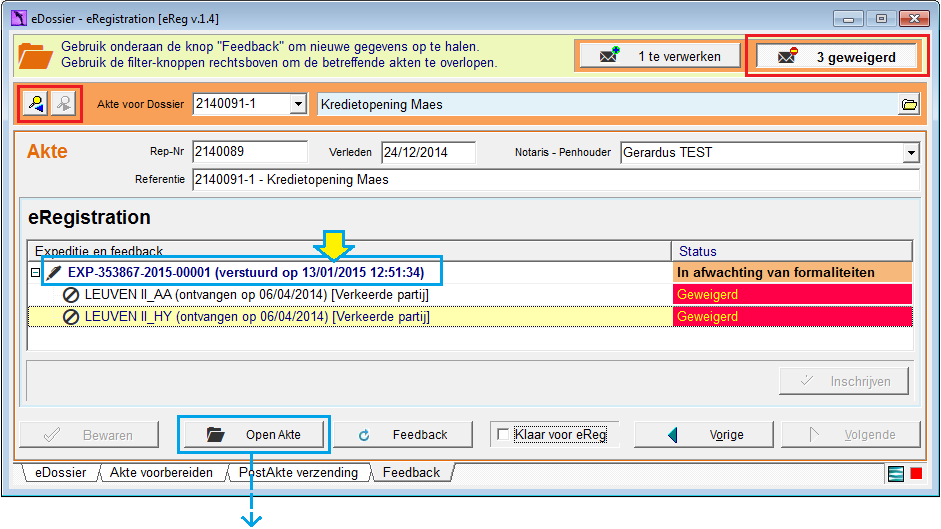Click the red square indicator in the status bar
The width and height of the screenshot is (941, 529).
[x=916, y=474]
